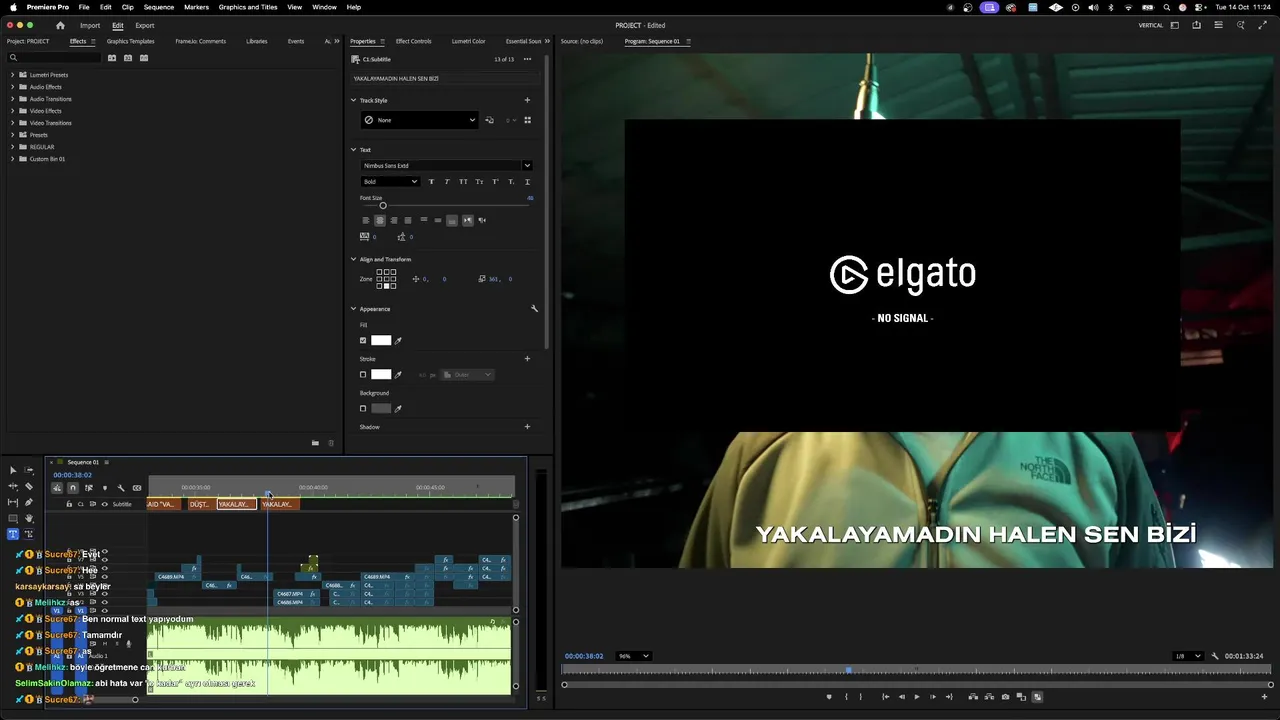The image size is (1280, 720).
Task: Go to In point in Program monitor
Action: [x=885, y=697]
